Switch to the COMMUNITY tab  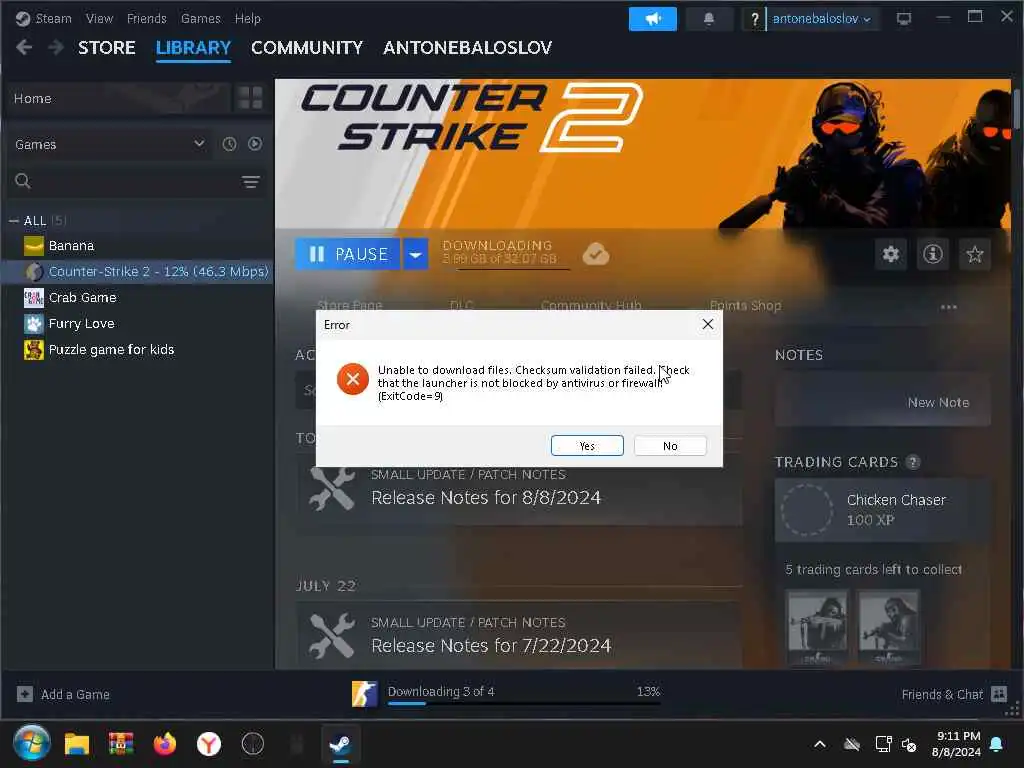point(306,48)
